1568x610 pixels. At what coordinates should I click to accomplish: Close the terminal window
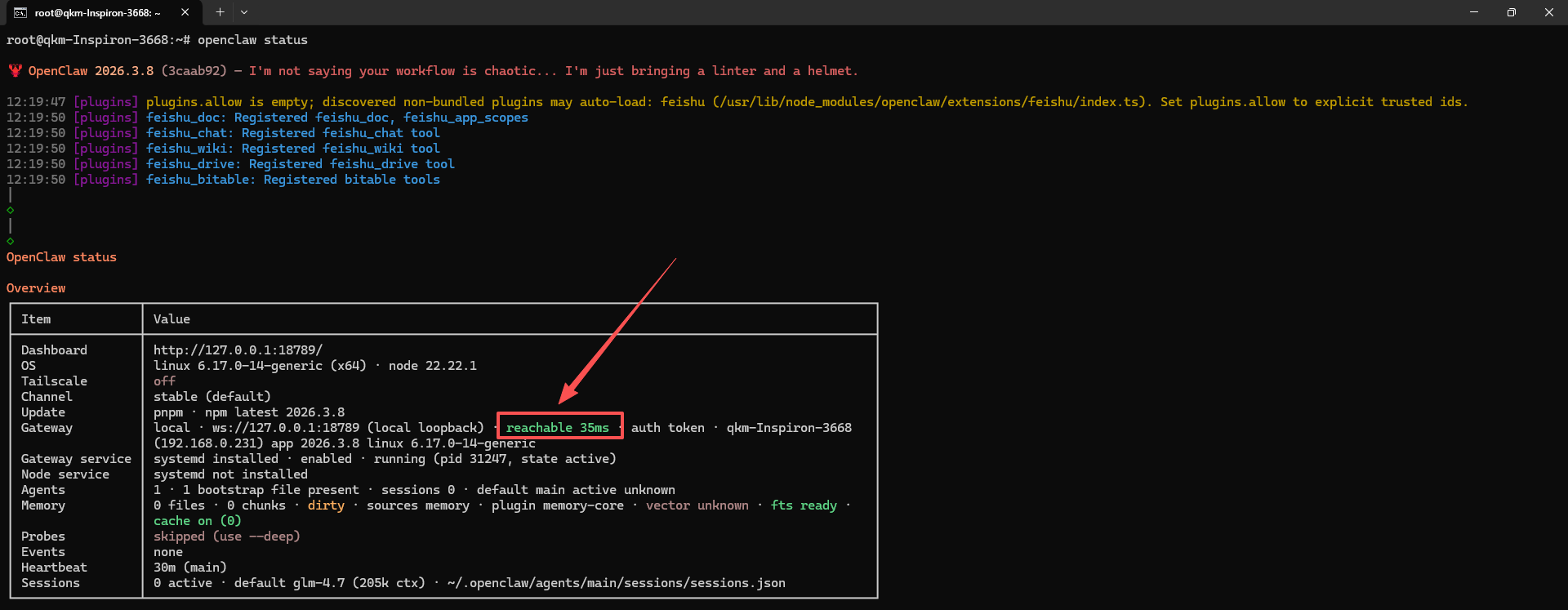point(1549,12)
